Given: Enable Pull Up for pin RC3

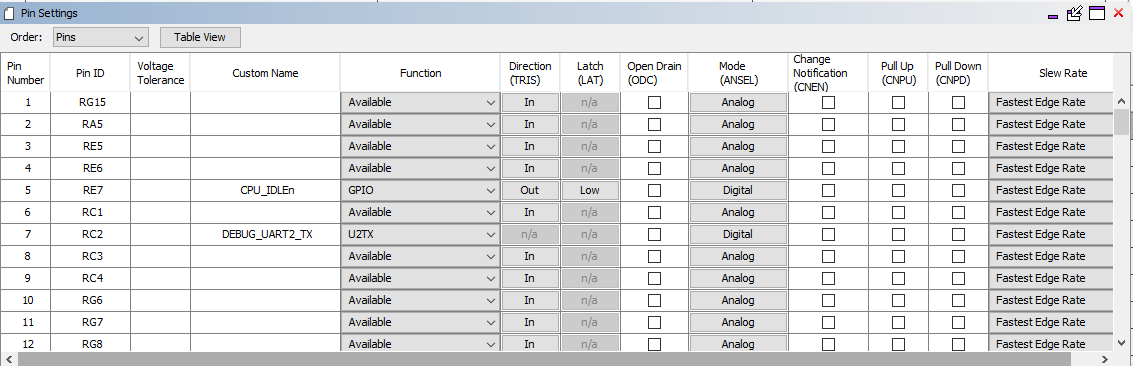Looking at the screenshot, I should pos(898,256).
